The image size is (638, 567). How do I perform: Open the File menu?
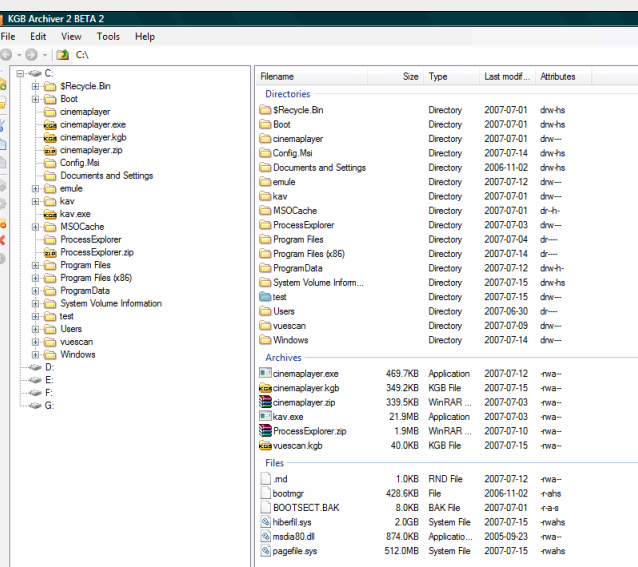[x=8, y=37]
